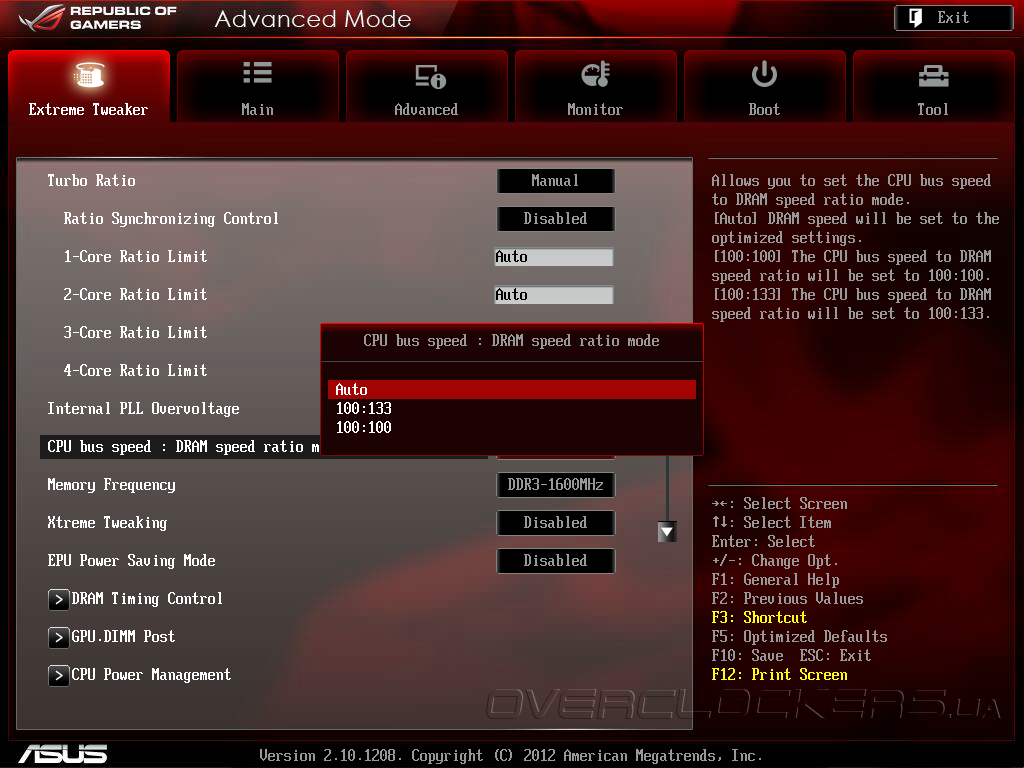Click the Exit button
Screen dimensions: 1024x768
point(953,18)
